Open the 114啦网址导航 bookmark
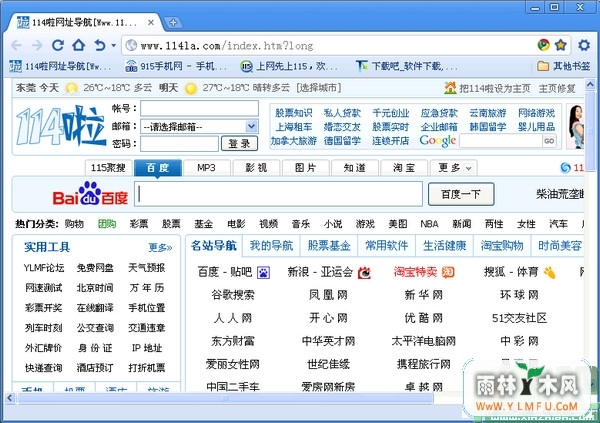 (x=60, y=66)
